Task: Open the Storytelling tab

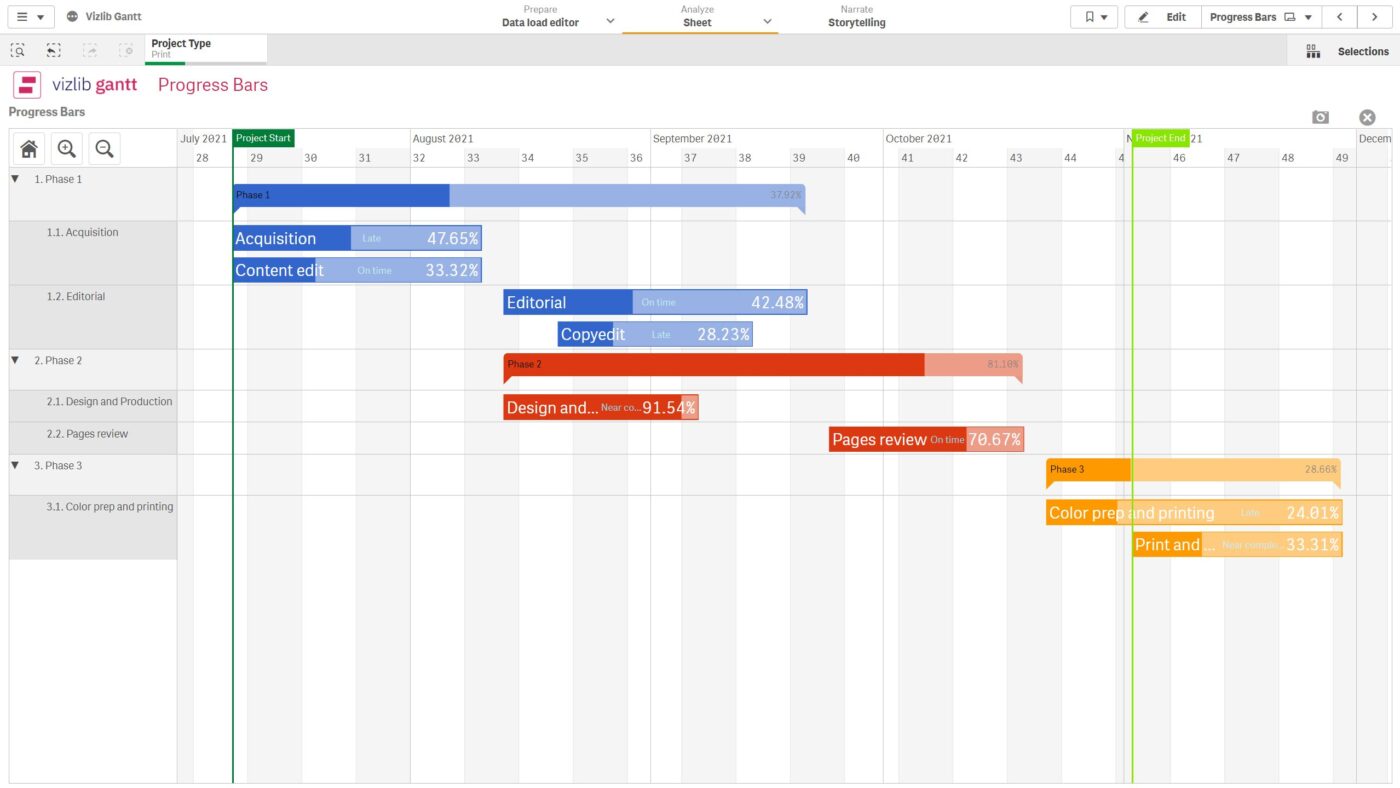Action: pyautogui.click(x=856, y=17)
